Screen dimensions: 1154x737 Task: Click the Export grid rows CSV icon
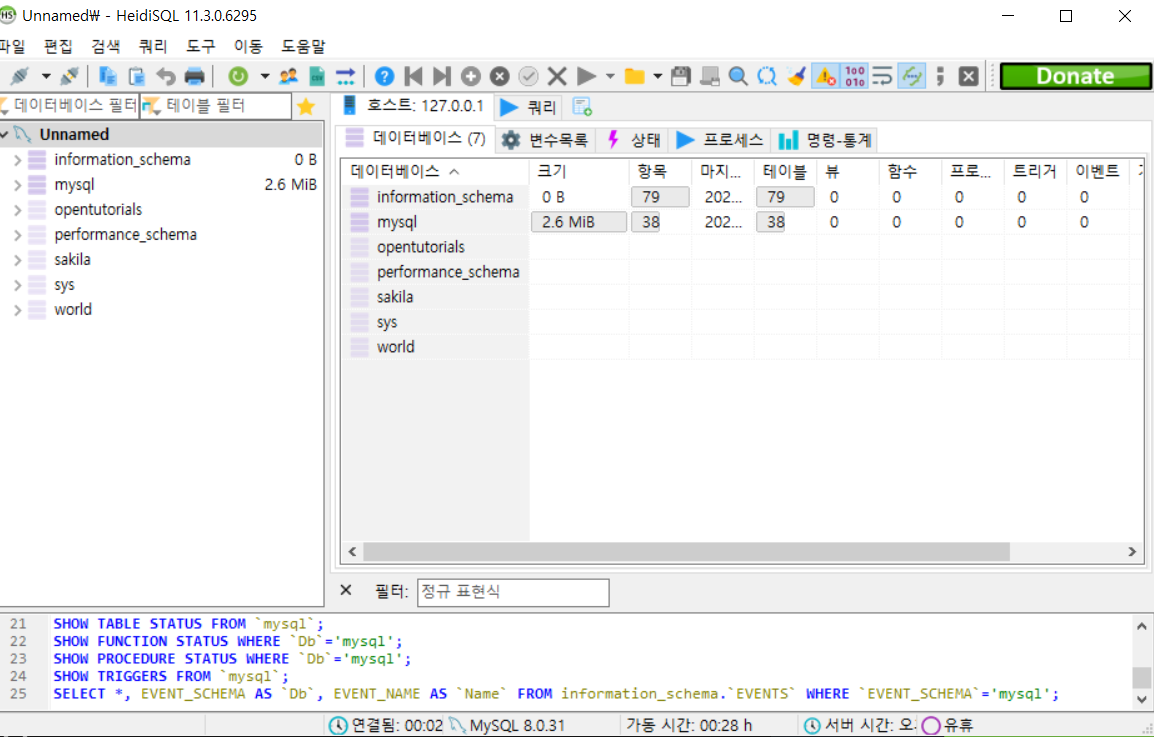(x=317, y=76)
